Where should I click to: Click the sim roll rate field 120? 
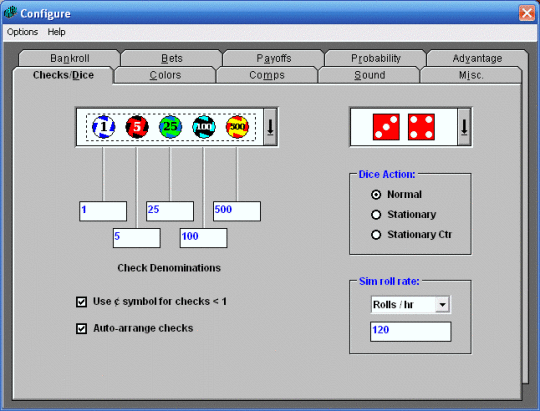(x=411, y=332)
